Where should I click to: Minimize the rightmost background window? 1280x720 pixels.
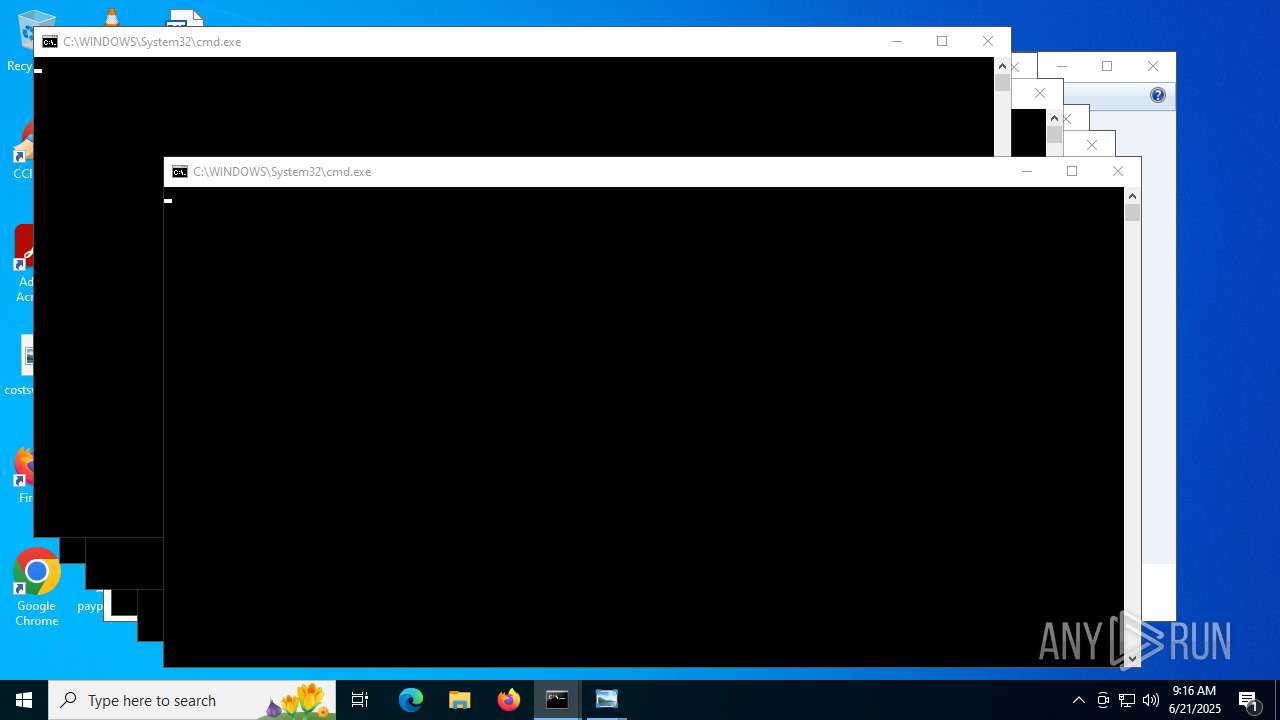(1061, 66)
